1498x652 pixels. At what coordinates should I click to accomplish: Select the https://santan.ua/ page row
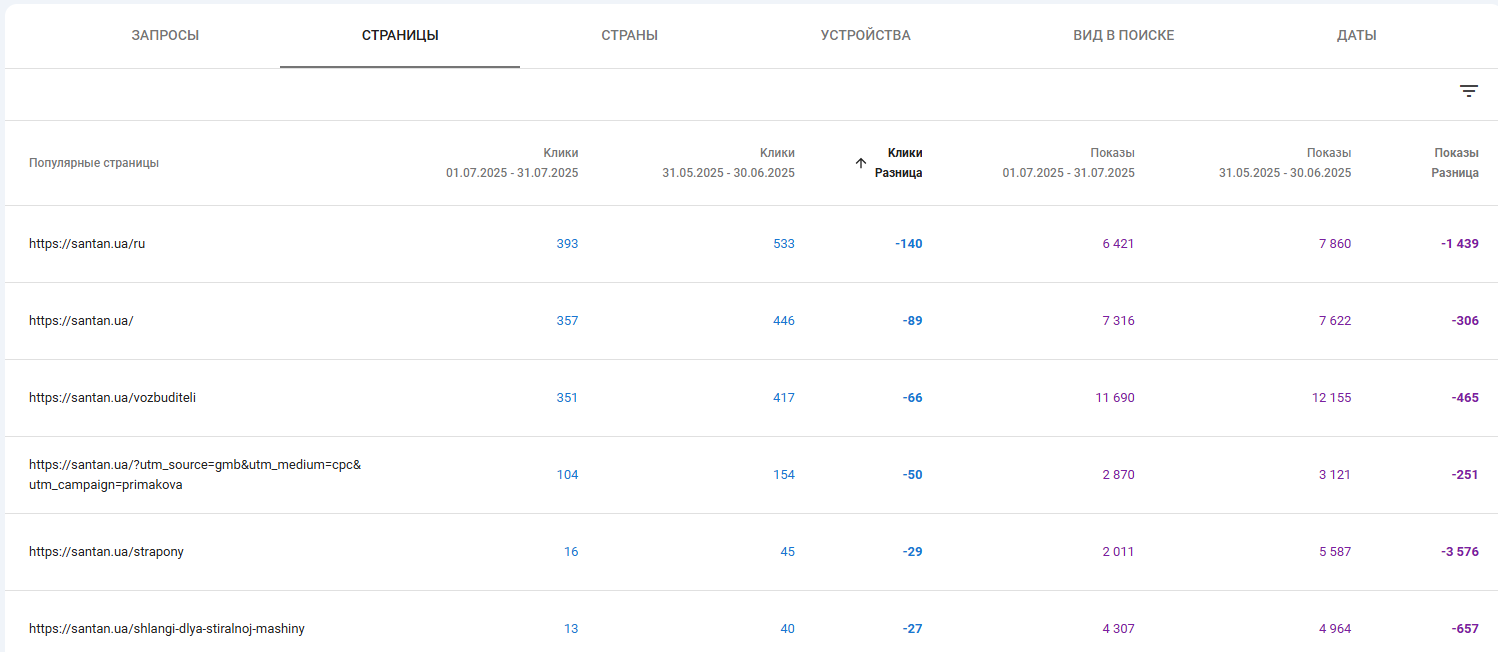click(x=751, y=321)
